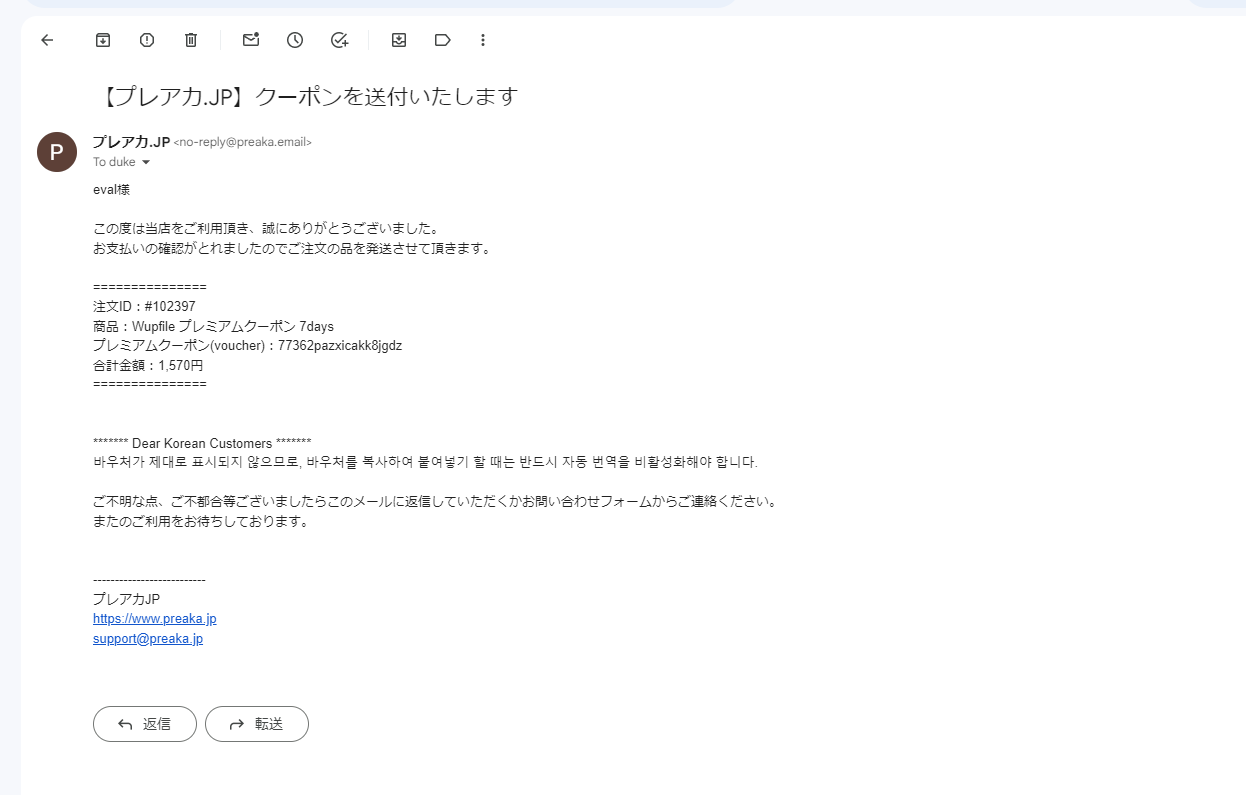The width and height of the screenshot is (1246, 795).
Task: Click the greeting line eval様
Action: 111,189
